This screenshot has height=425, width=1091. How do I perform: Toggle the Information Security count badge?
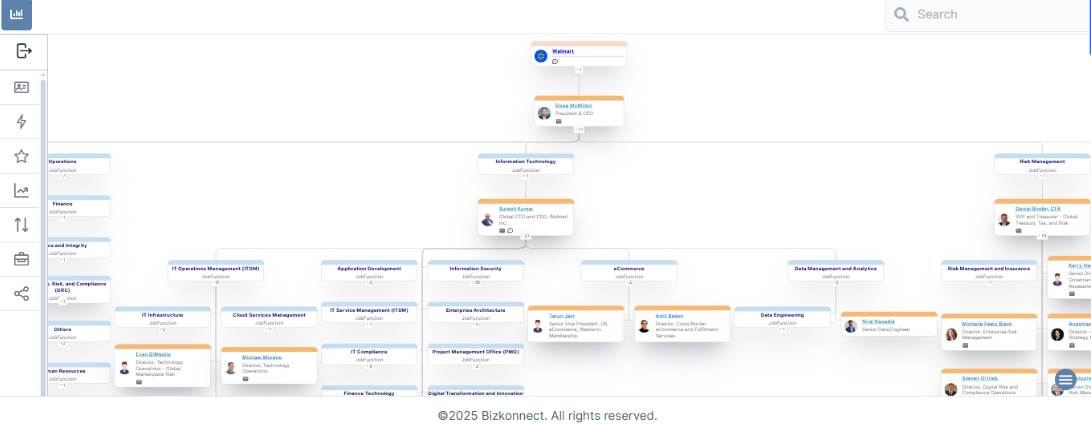point(476,282)
